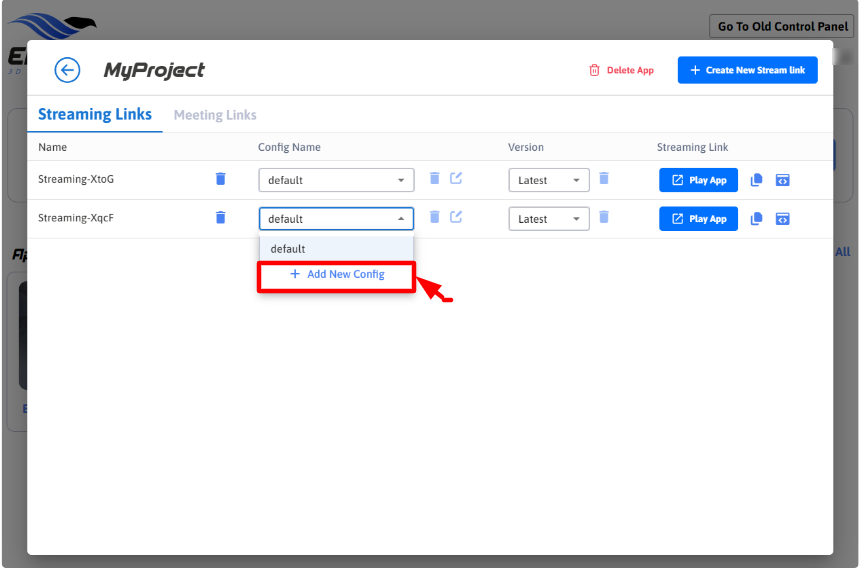The image size is (859, 569).
Task: Delete the Streaming-XtoG stream link
Action: (220, 179)
